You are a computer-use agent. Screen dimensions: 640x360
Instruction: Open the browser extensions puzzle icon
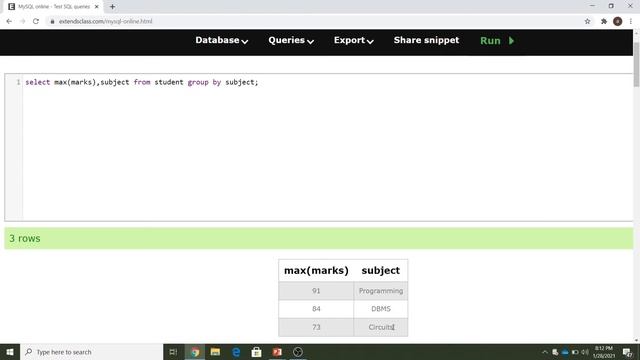(604, 21)
